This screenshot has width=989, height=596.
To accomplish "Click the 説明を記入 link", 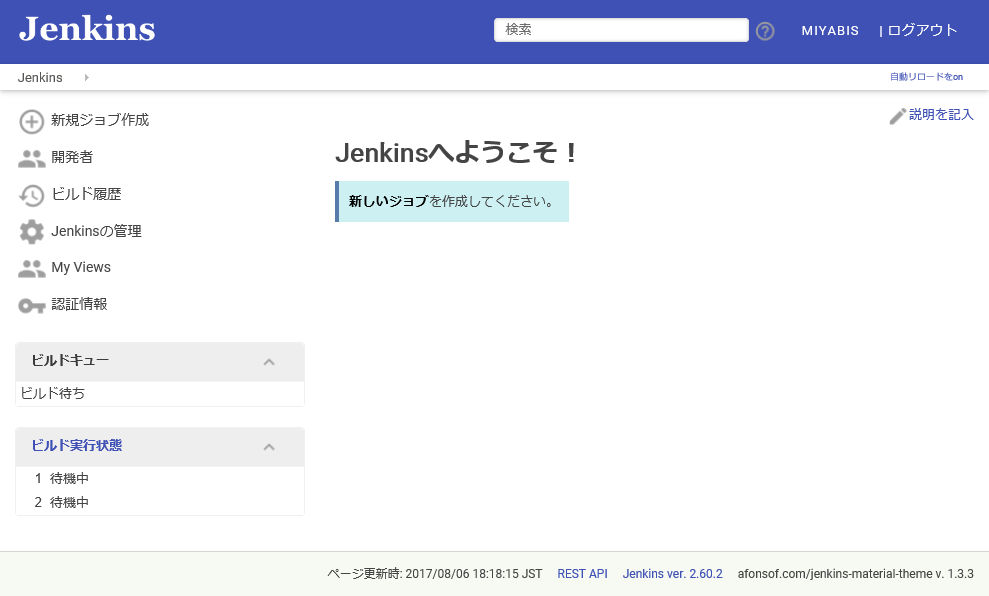I will click(x=941, y=115).
